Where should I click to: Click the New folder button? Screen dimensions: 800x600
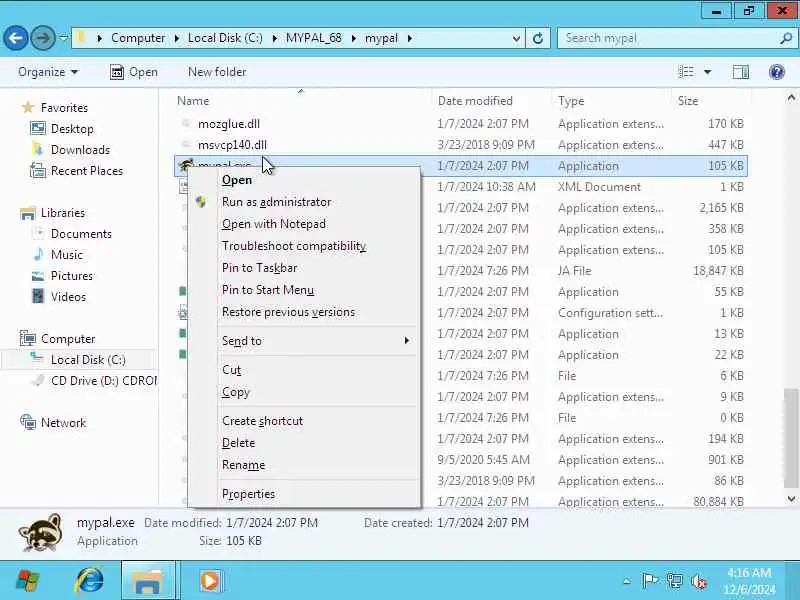(217, 72)
